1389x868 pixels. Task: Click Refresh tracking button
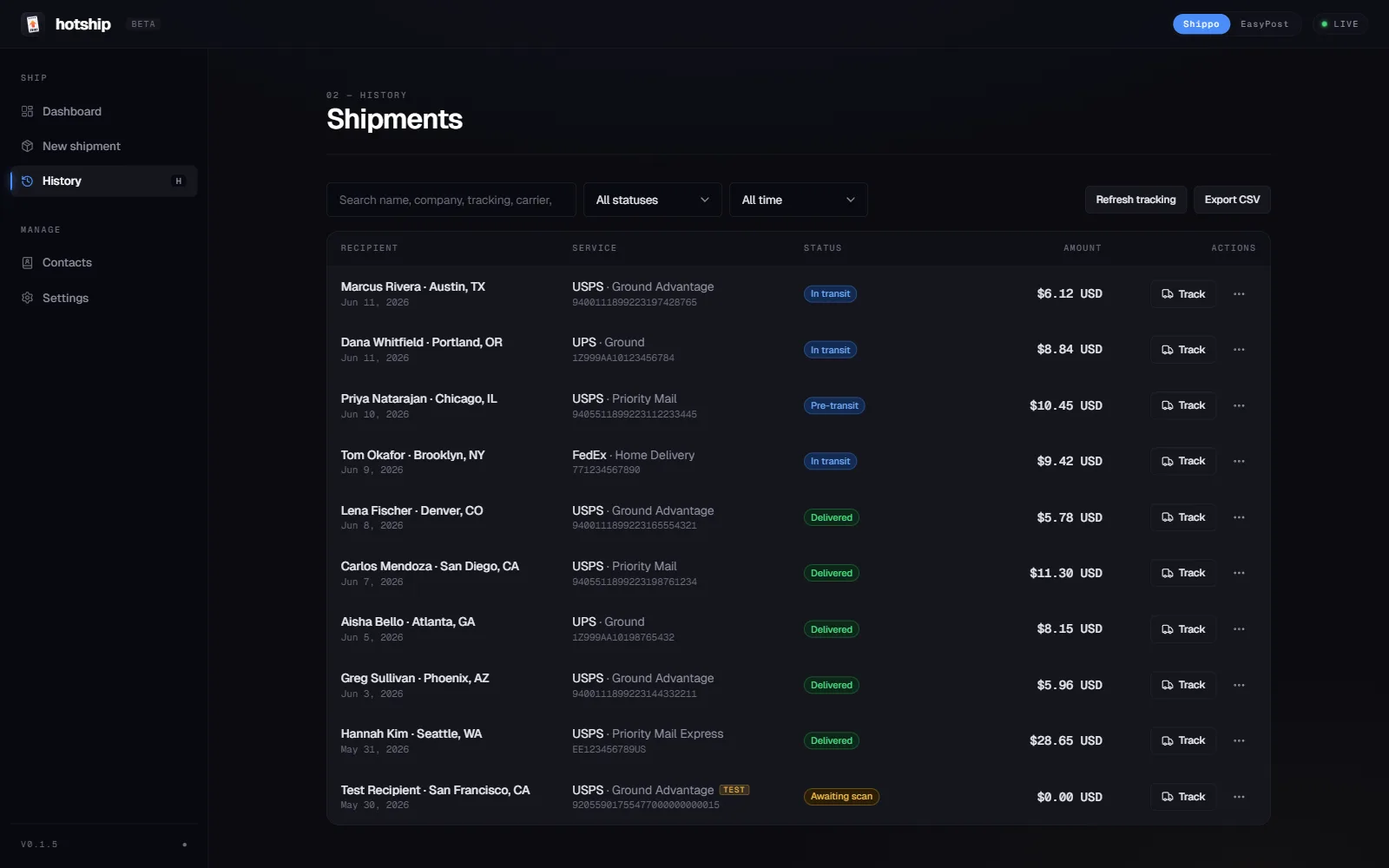1136,200
